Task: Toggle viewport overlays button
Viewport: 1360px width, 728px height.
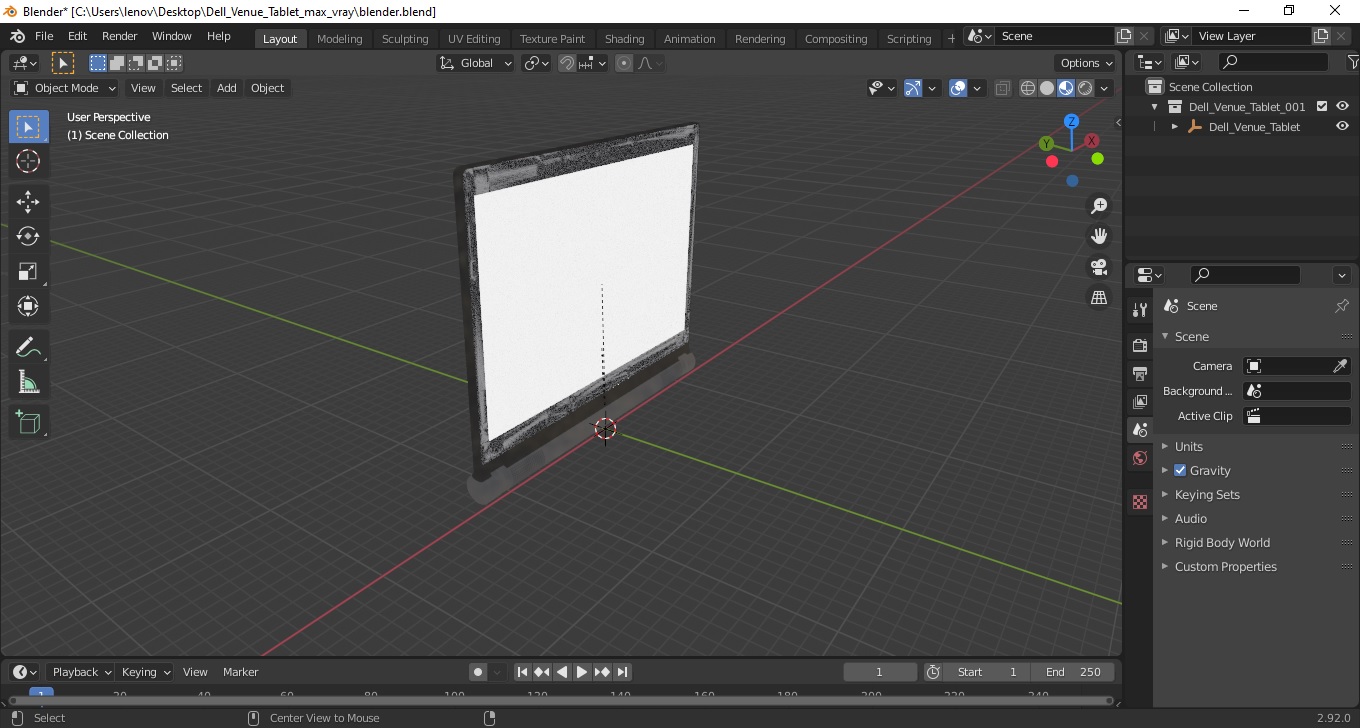Action: pyautogui.click(x=958, y=88)
